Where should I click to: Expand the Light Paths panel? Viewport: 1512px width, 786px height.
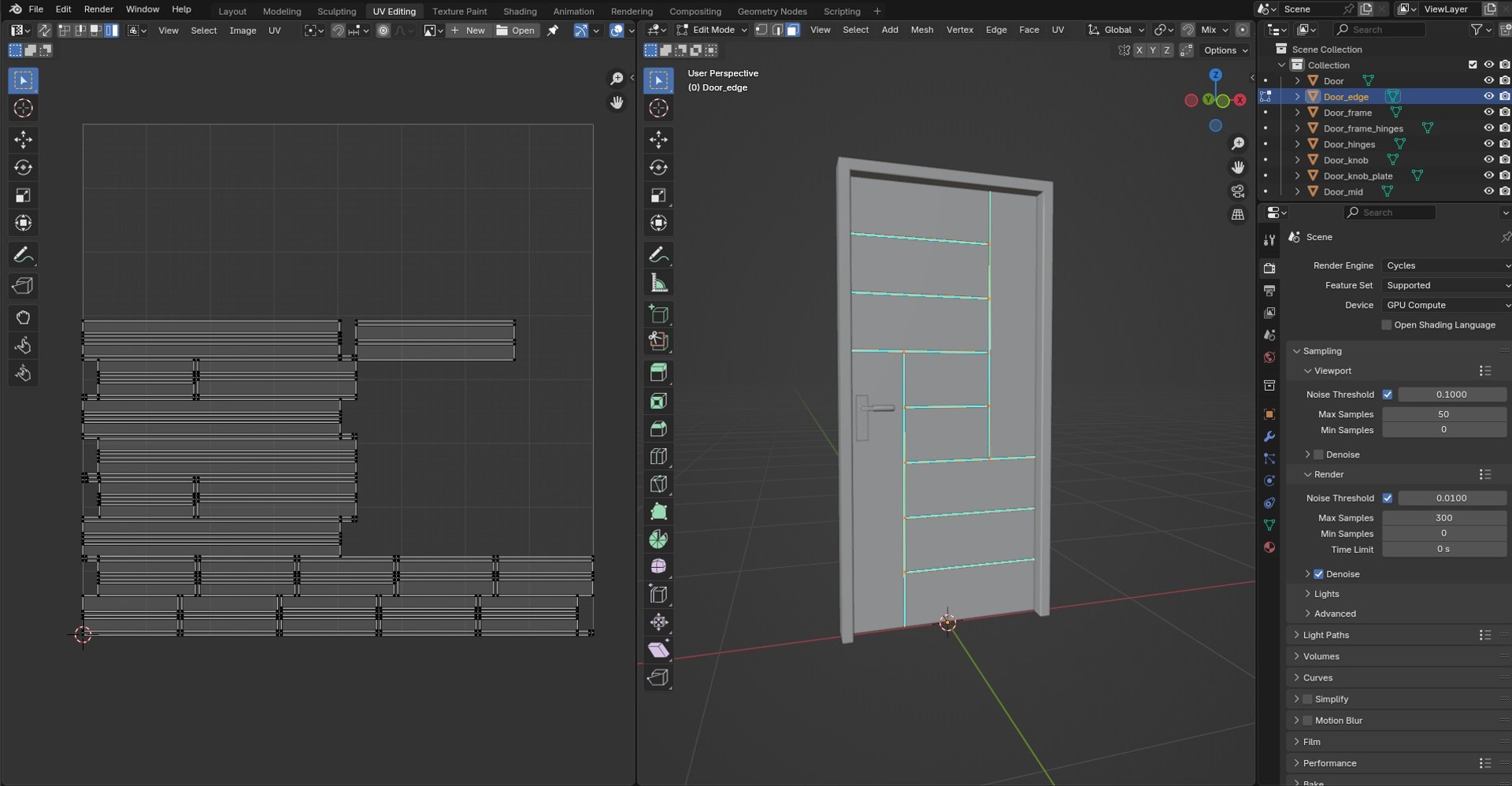1325,635
